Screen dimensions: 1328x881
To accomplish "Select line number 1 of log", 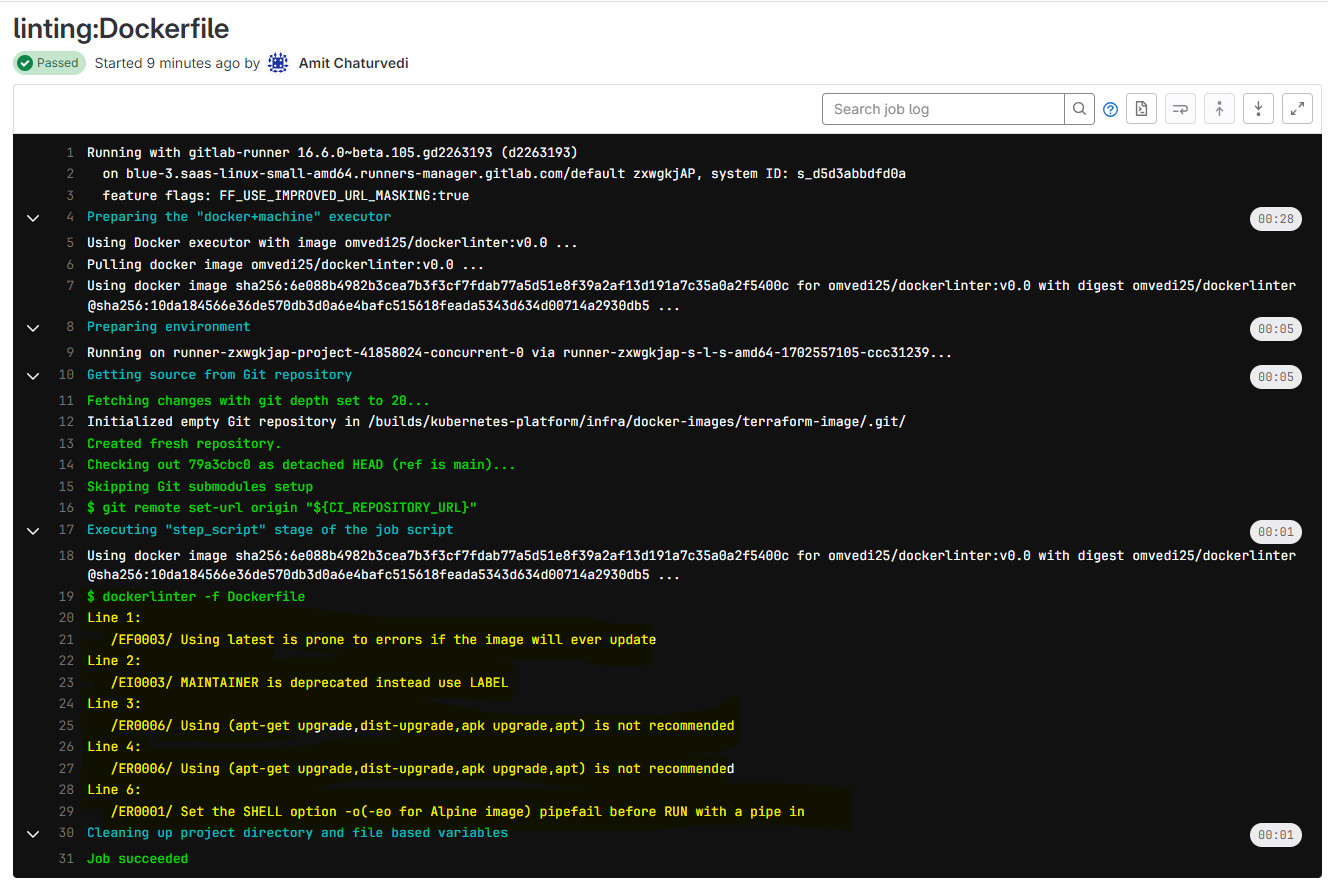I will (70, 153).
